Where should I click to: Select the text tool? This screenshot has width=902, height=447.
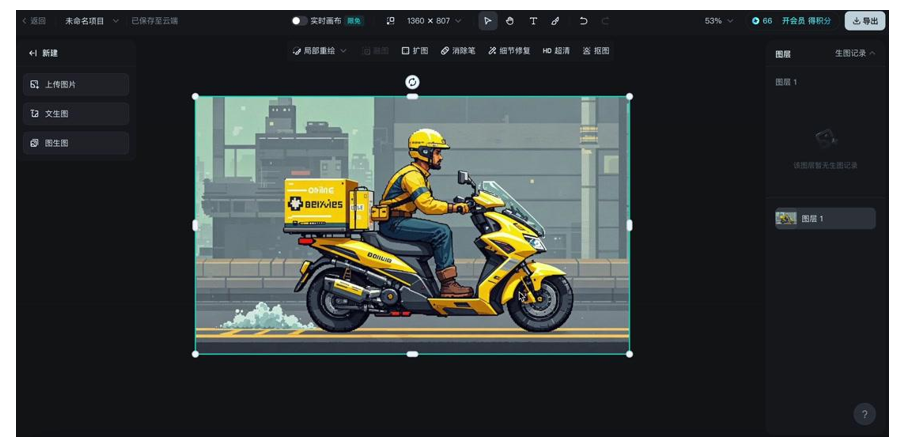pyautogui.click(x=532, y=20)
